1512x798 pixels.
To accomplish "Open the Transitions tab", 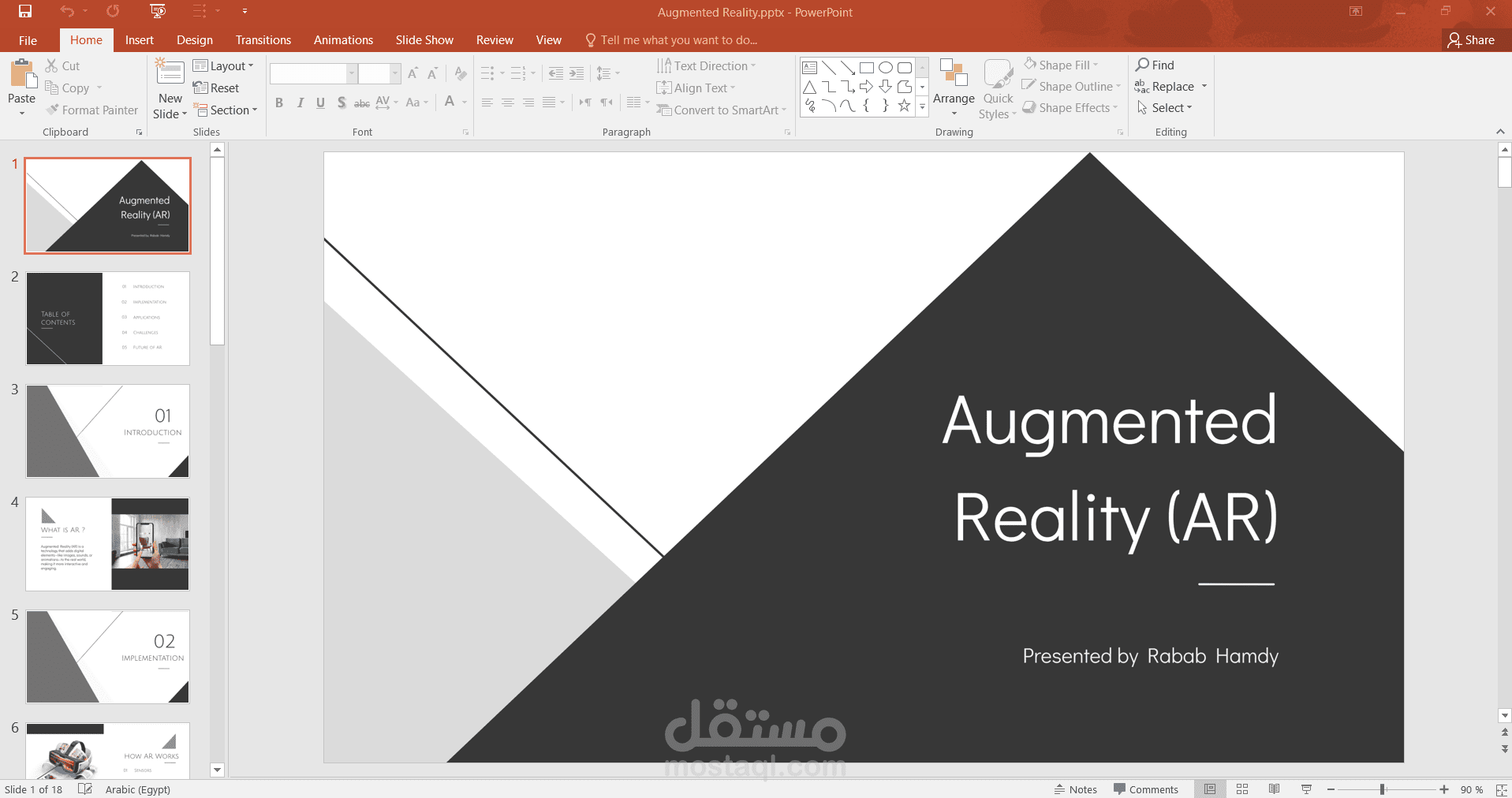I will pyautogui.click(x=263, y=40).
